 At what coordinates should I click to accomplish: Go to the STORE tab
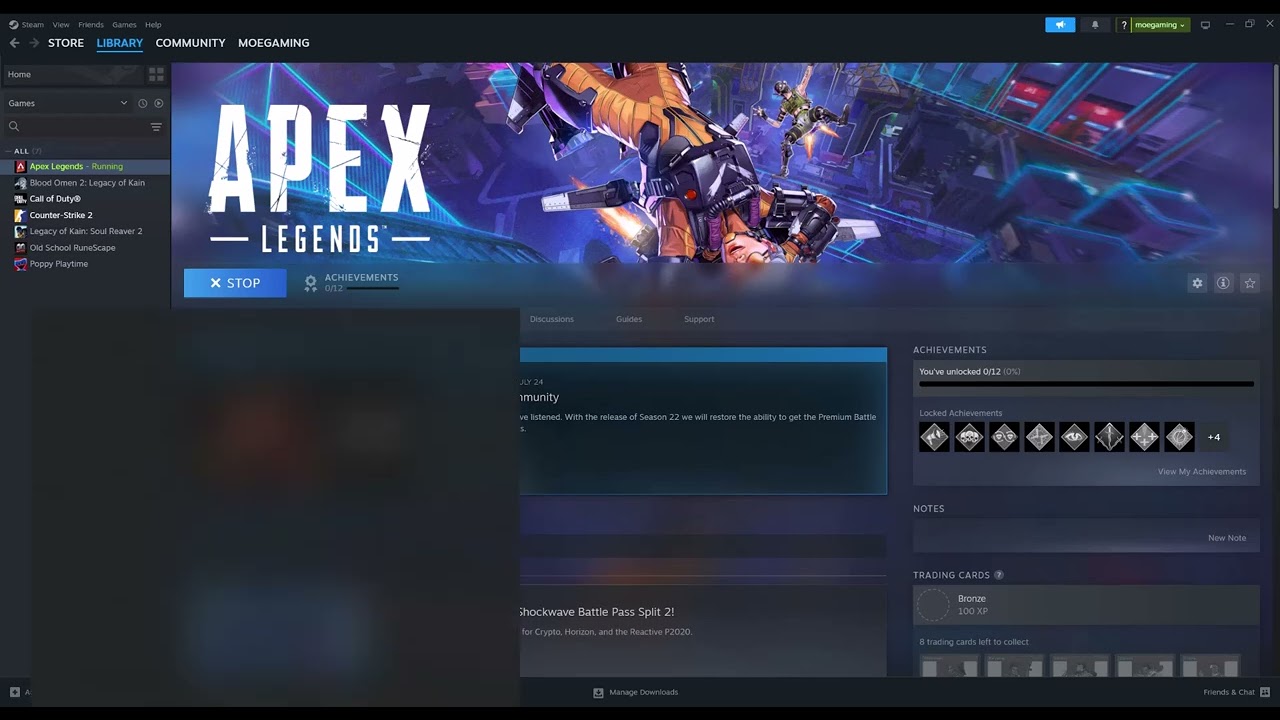tap(66, 43)
